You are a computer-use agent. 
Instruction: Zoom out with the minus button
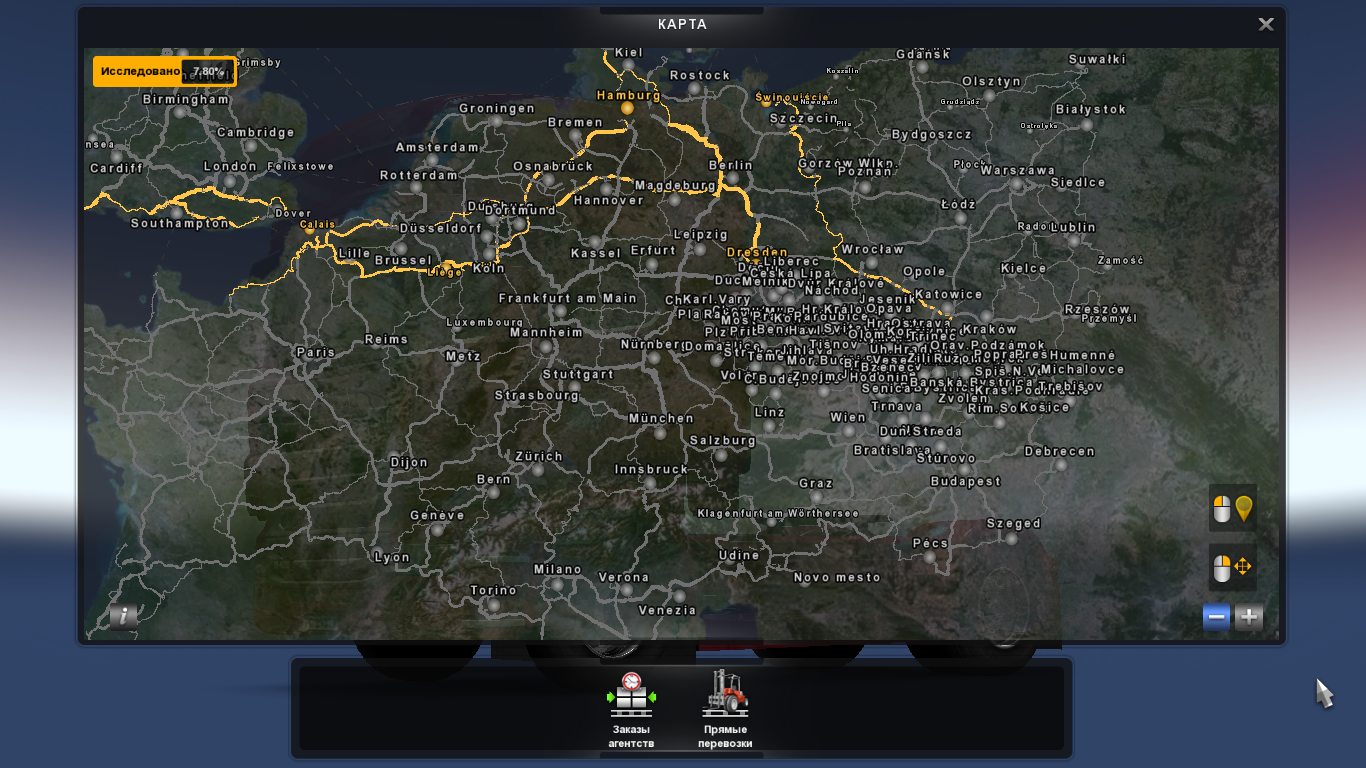pyautogui.click(x=1217, y=617)
